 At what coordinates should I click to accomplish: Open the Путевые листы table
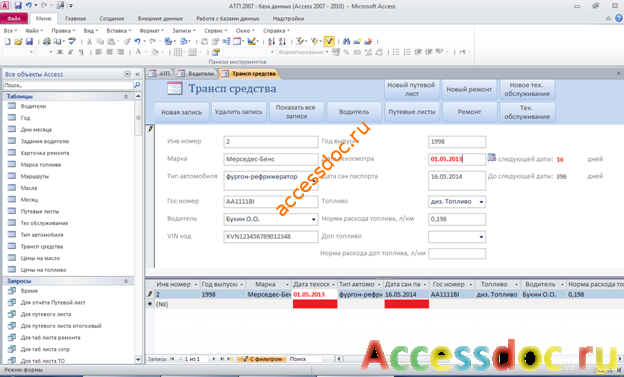(x=40, y=211)
